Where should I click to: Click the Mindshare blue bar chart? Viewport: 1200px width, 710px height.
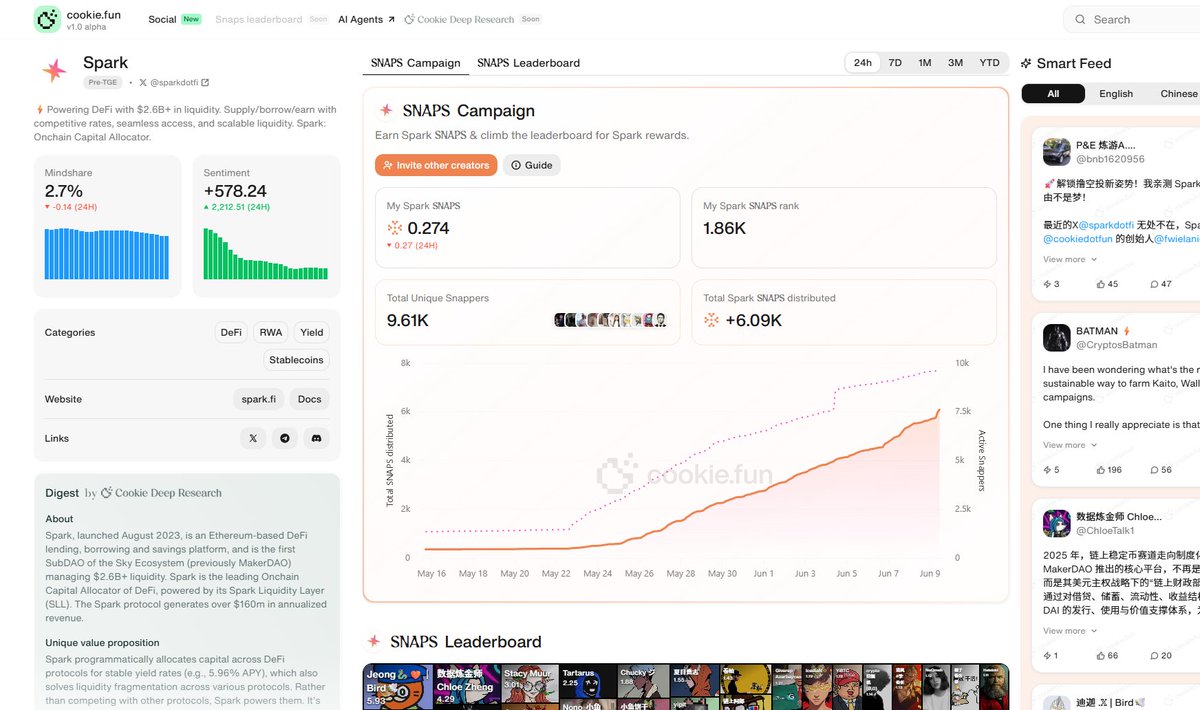108,254
